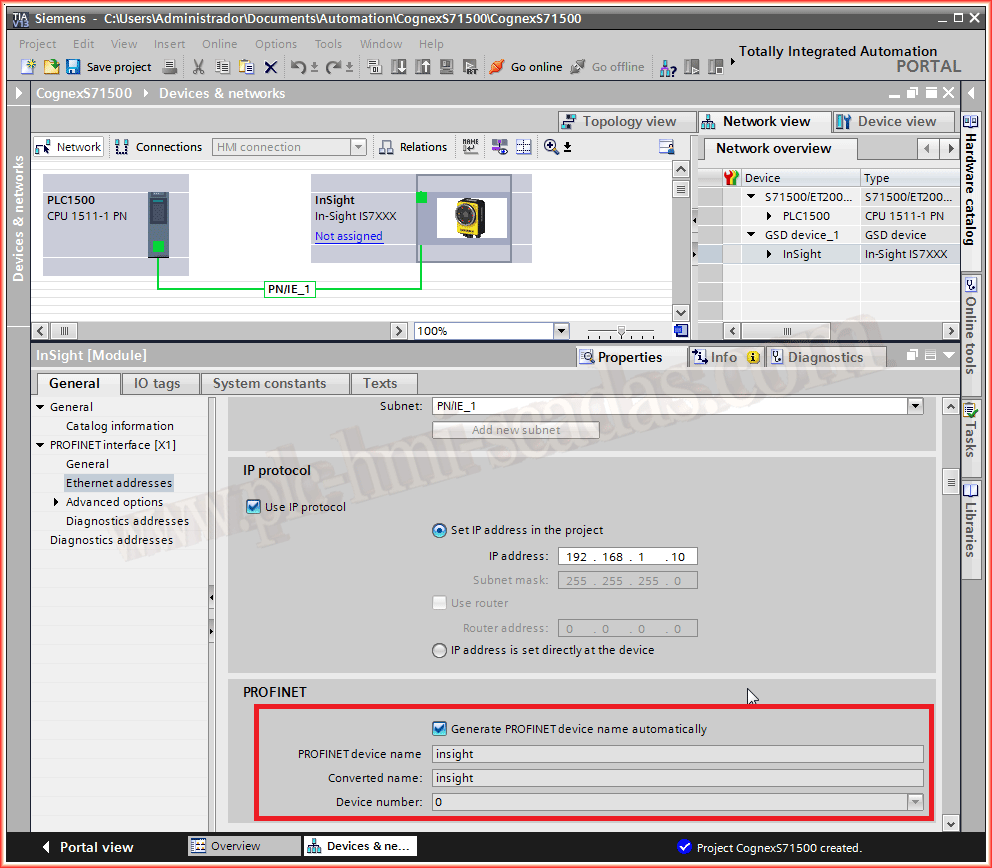Click the Delete X icon in toolbar
The height and width of the screenshot is (868, 992).
[271, 67]
